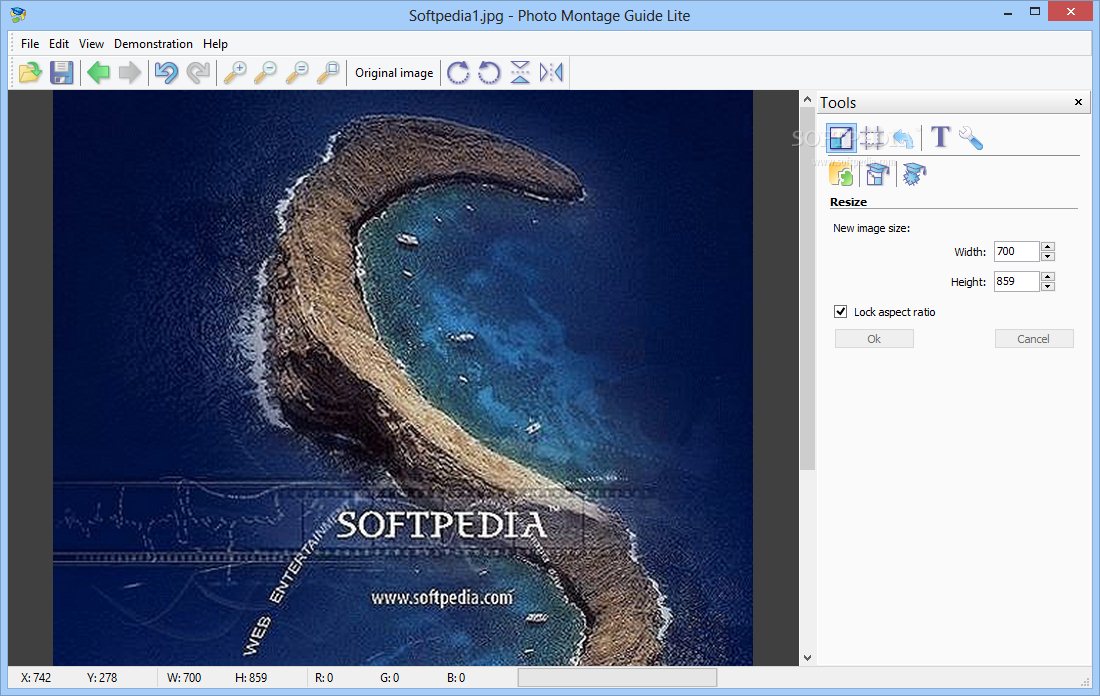Maximize the Photo Montage Guide Lite window

coord(1035,12)
